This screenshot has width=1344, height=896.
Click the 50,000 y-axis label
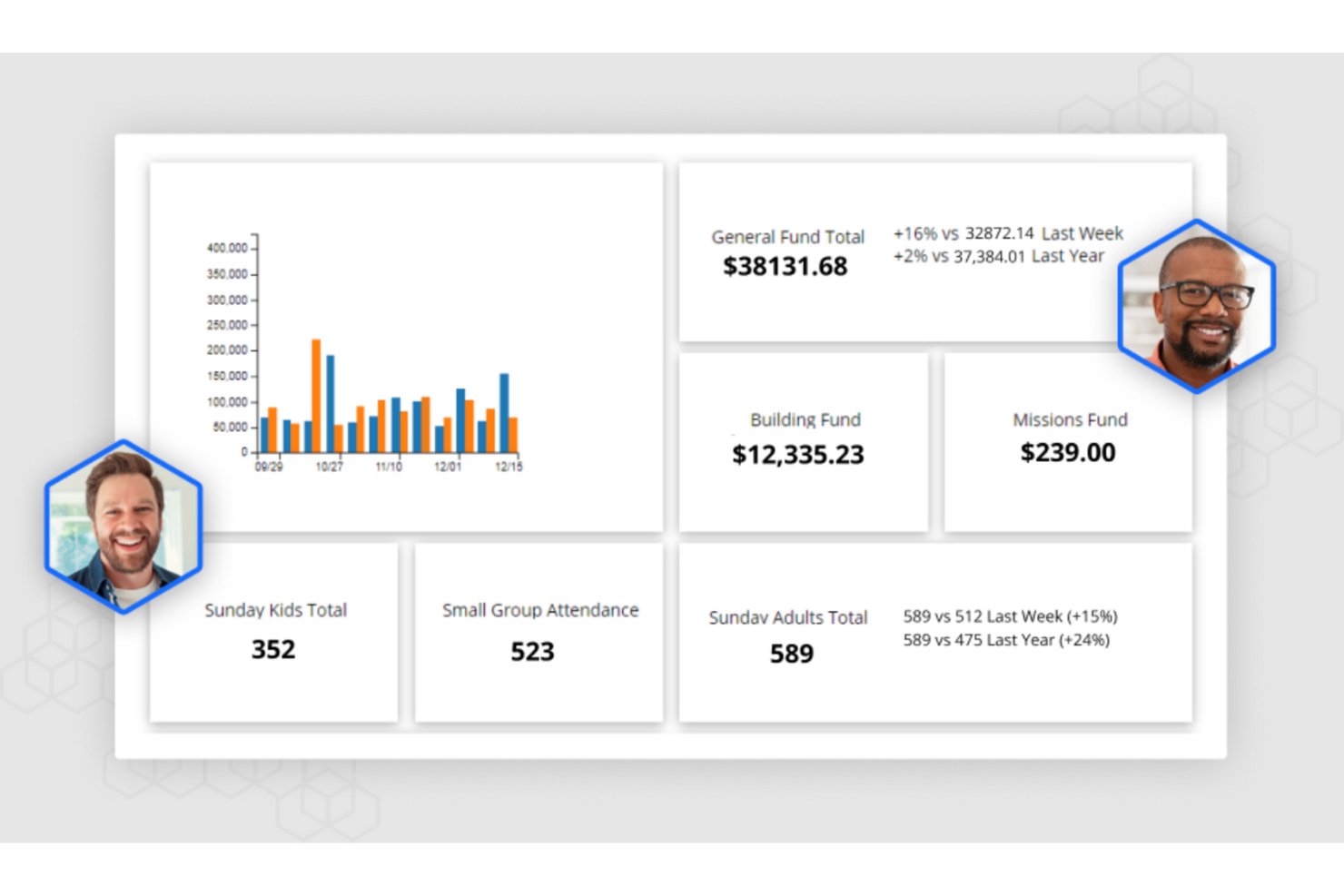[230, 427]
